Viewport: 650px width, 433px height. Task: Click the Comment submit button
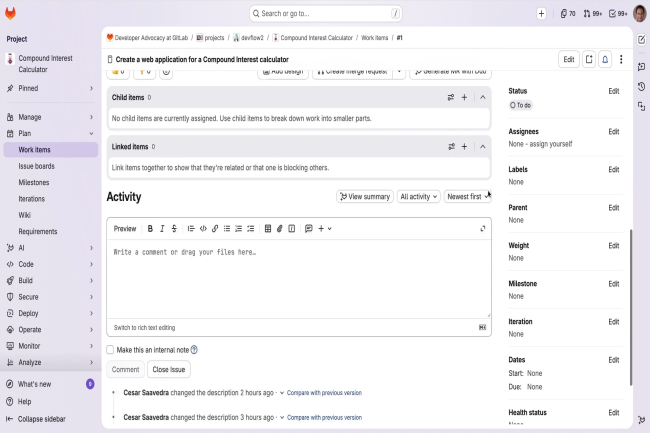pyautogui.click(x=126, y=370)
